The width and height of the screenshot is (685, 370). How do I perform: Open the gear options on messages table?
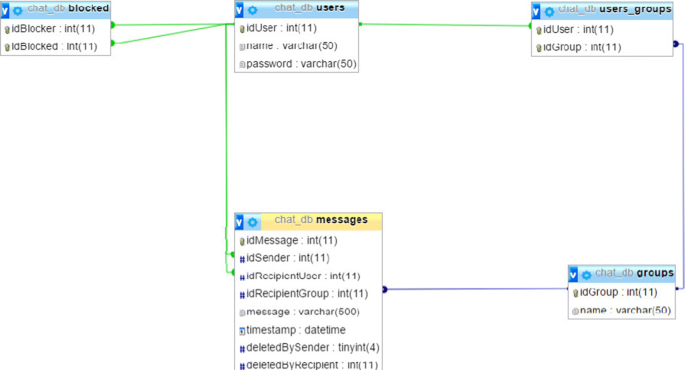[253, 222]
